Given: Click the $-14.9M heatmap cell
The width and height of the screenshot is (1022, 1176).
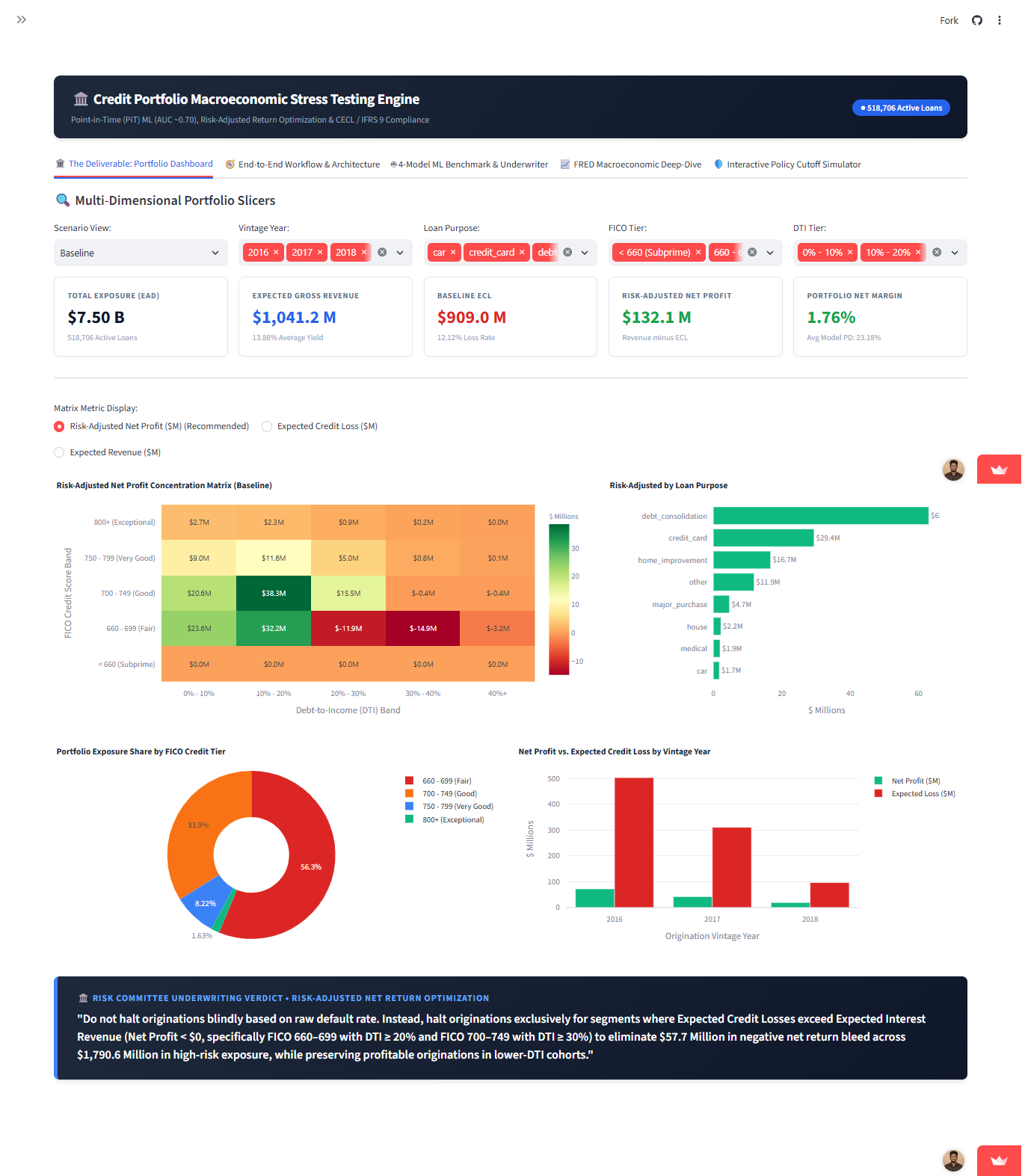Looking at the screenshot, I should 423,629.
